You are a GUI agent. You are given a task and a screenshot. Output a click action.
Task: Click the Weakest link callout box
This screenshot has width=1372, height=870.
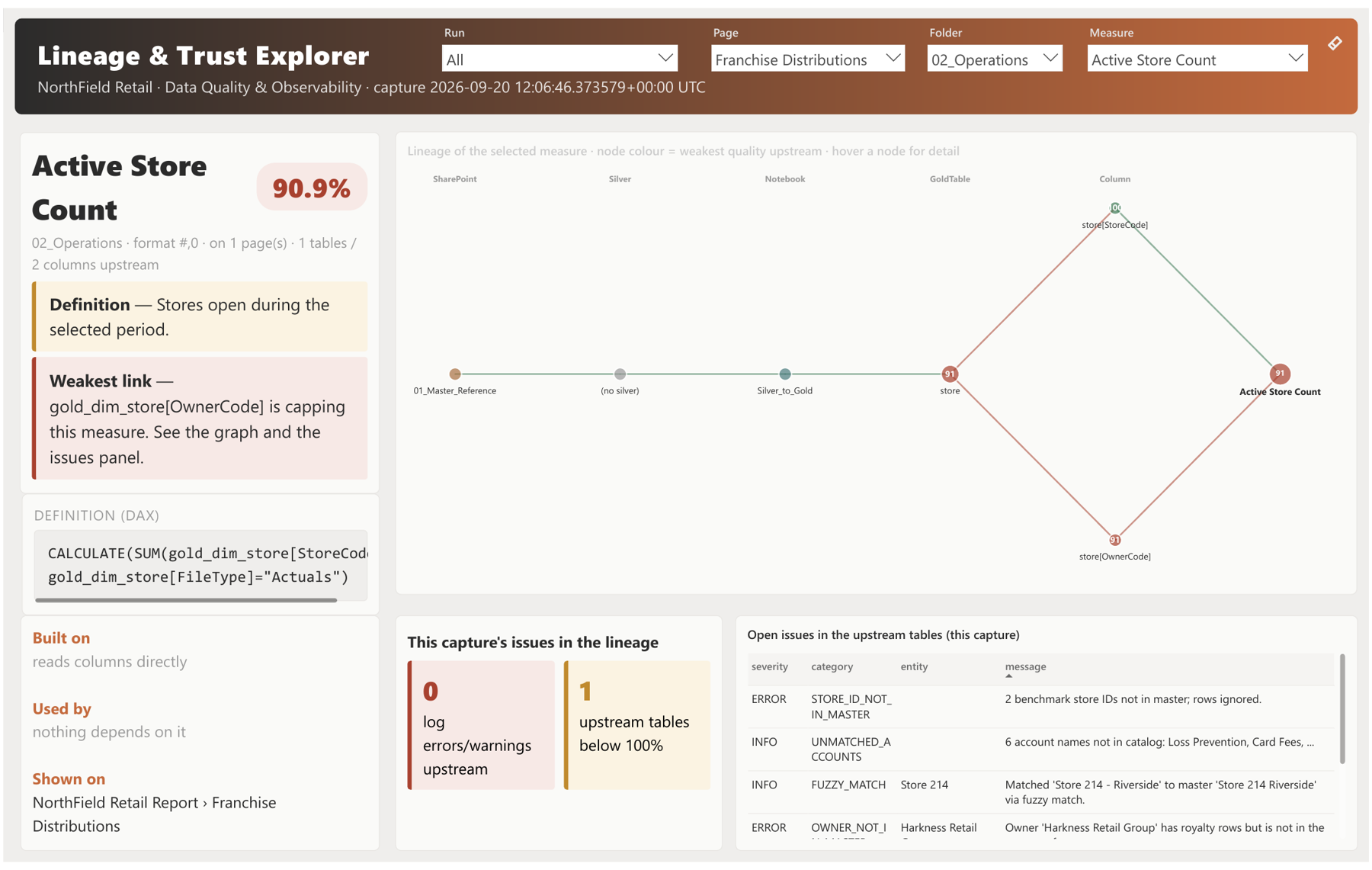[x=200, y=419]
